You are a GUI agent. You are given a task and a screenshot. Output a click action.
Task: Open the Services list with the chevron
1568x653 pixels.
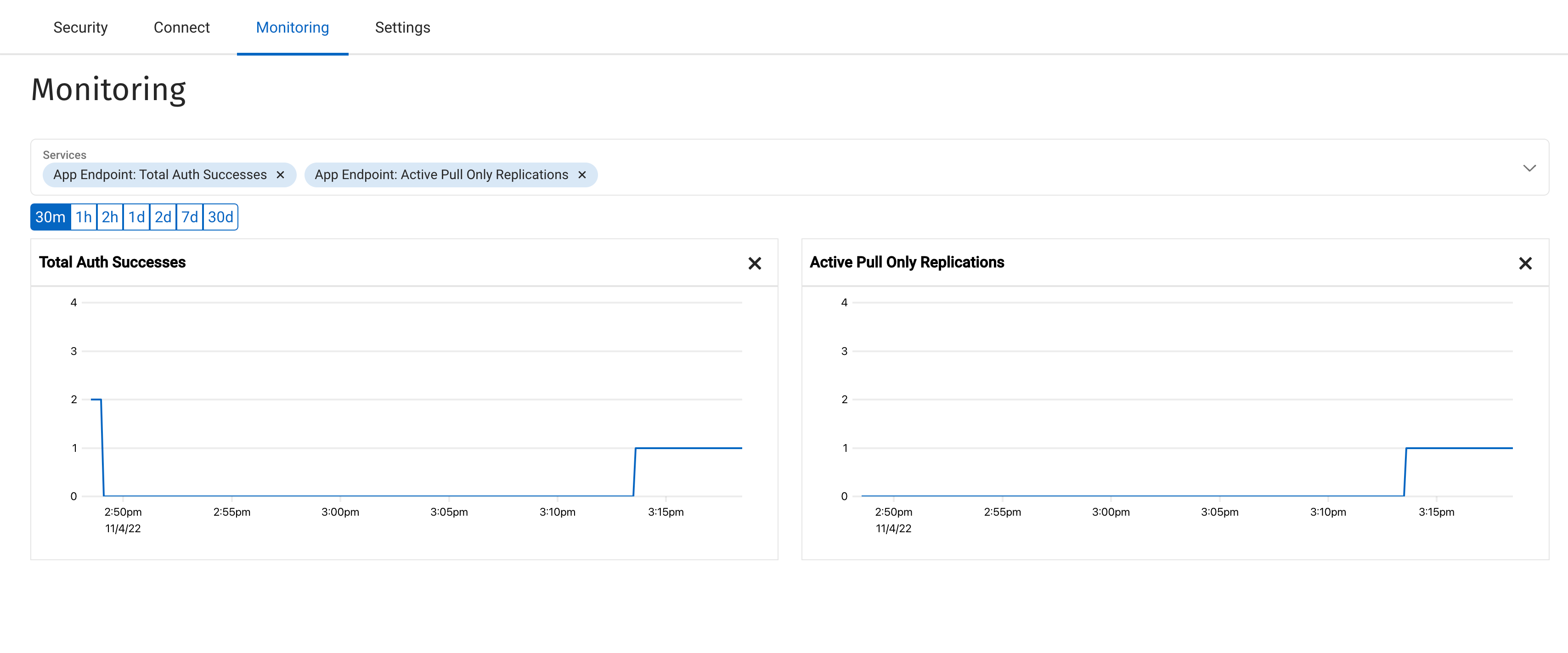click(1530, 168)
